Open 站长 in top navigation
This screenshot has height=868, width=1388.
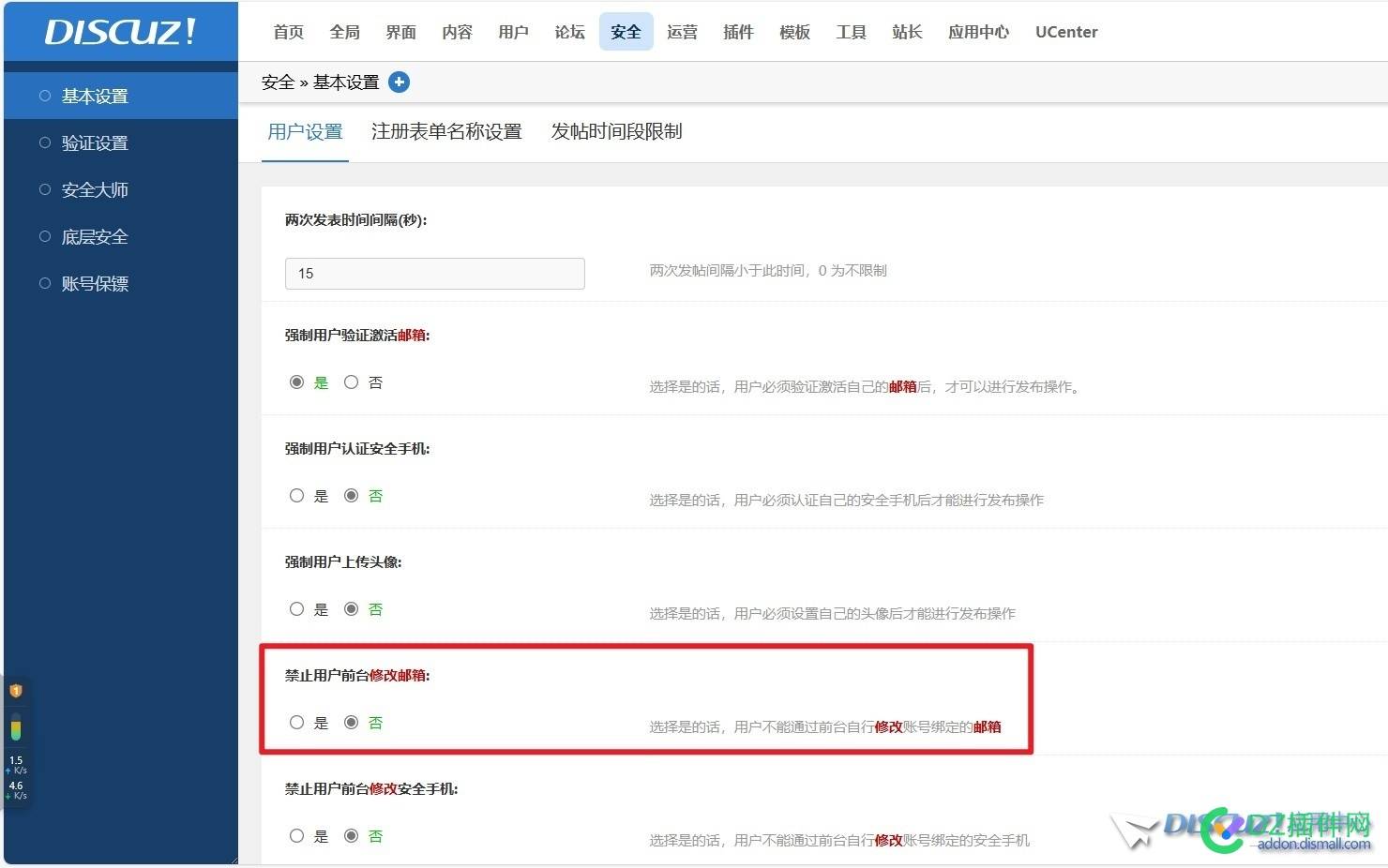[908, 32]
